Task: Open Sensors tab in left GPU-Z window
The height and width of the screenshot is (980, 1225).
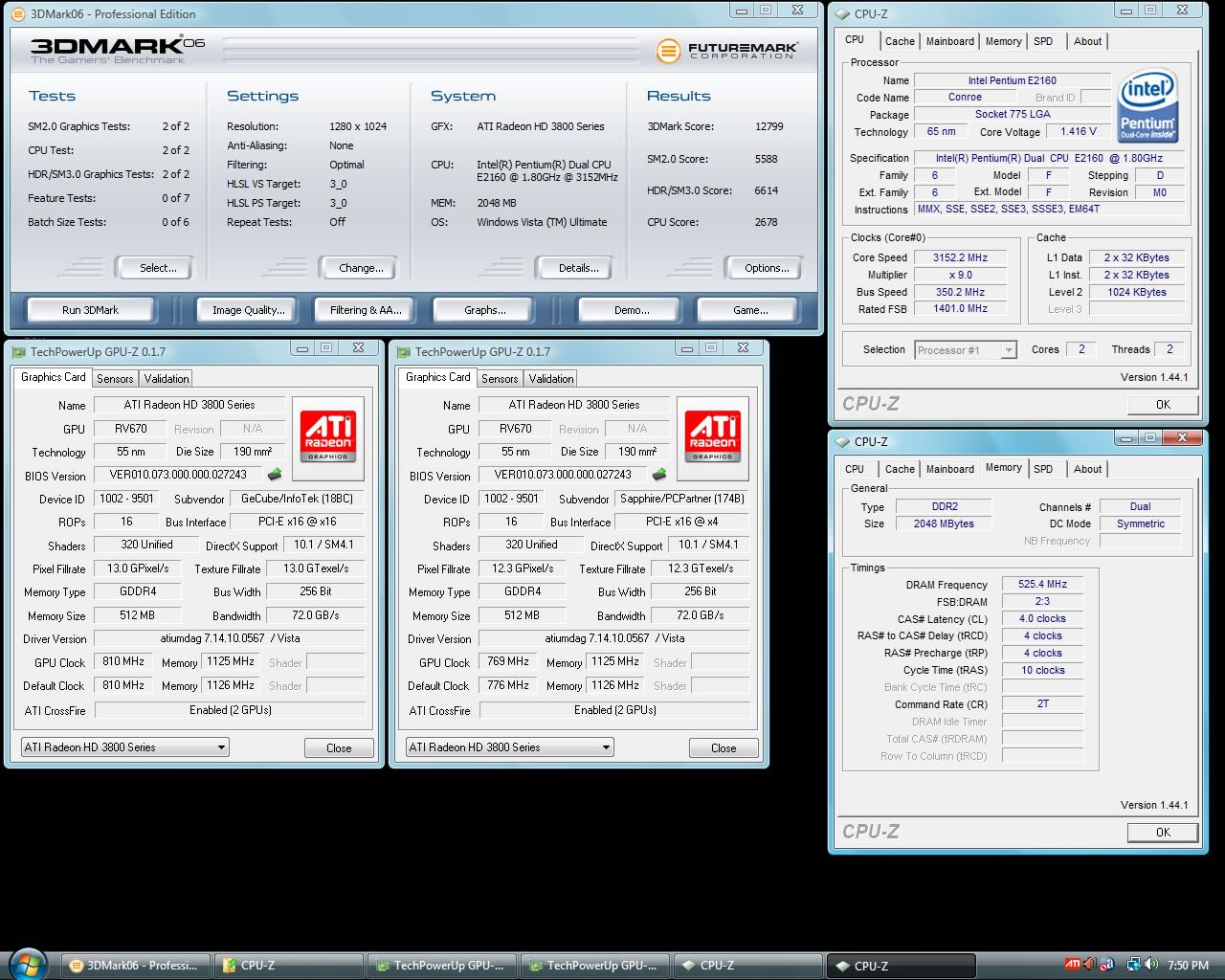Action: pos(115,379)
